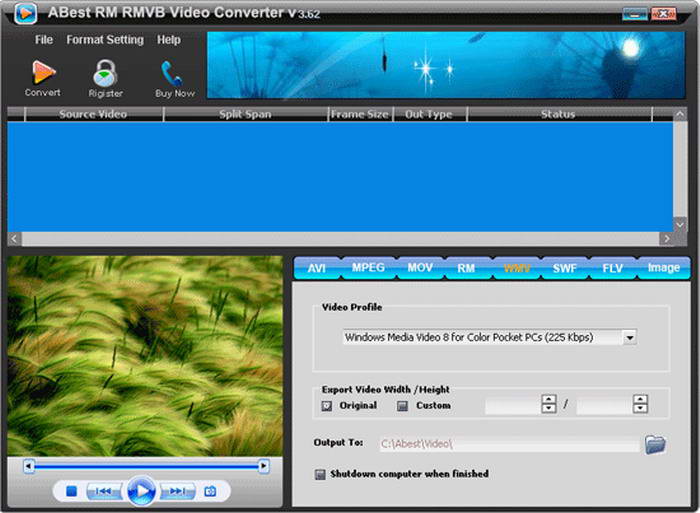Click the video preview thumbnail
The height and width of the screenshot is (513, 700).
(x=145, y=356)
